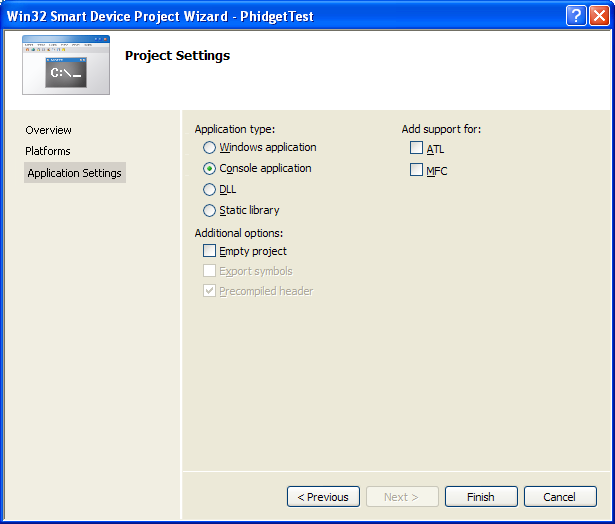
Task: Click the Additional options label
Action: [x=239, y=233]
